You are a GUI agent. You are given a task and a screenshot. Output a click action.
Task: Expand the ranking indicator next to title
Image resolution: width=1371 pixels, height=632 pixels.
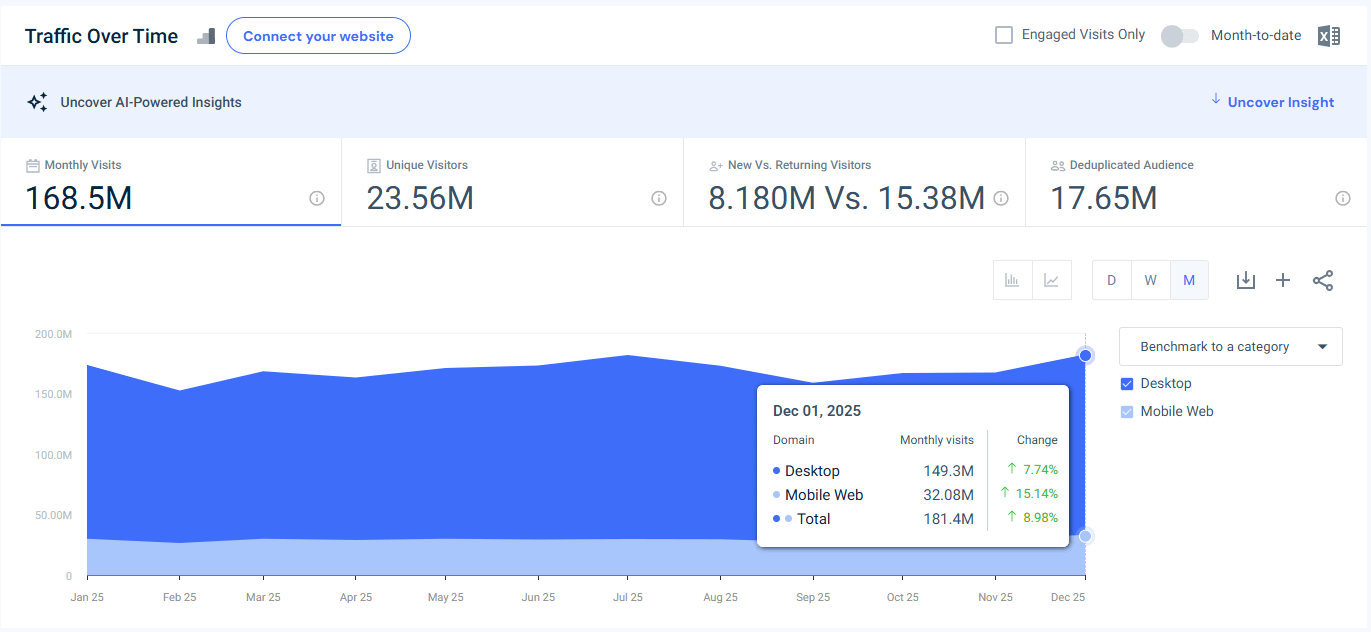(x=206, y=36)
